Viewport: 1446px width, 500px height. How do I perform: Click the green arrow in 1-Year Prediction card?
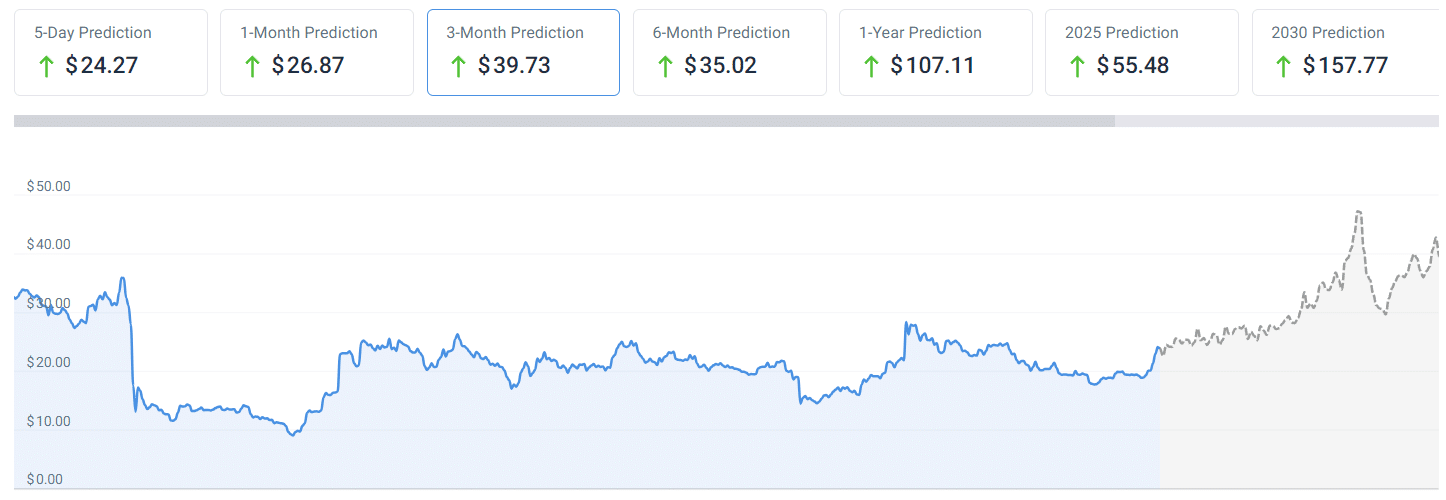click(x=871, y=67)
